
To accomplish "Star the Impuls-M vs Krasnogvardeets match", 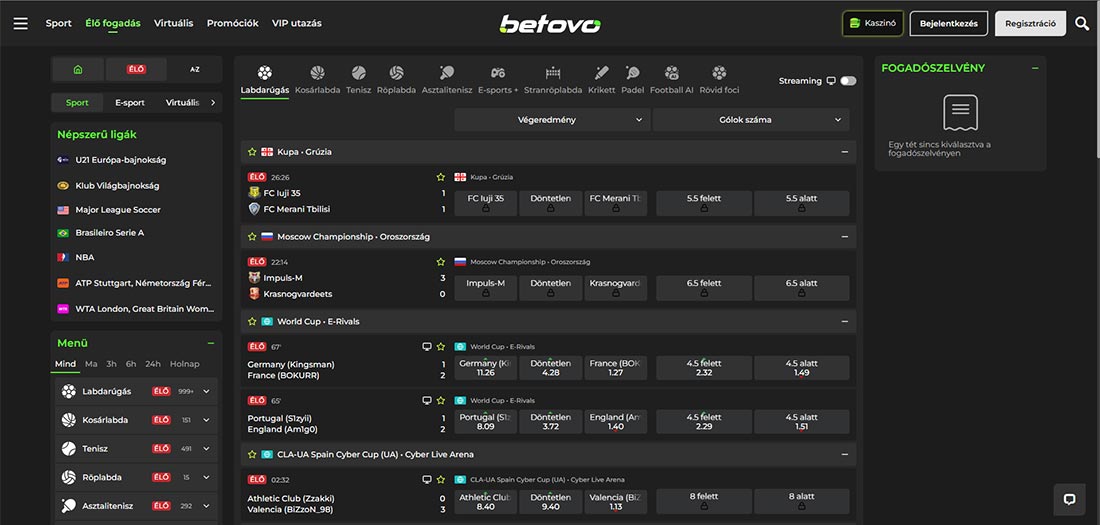I will [x=441, y=262].
